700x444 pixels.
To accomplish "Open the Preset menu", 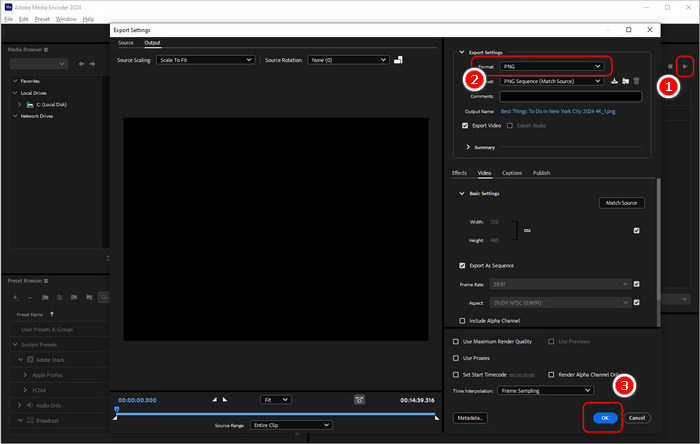I will click(42, 19).
